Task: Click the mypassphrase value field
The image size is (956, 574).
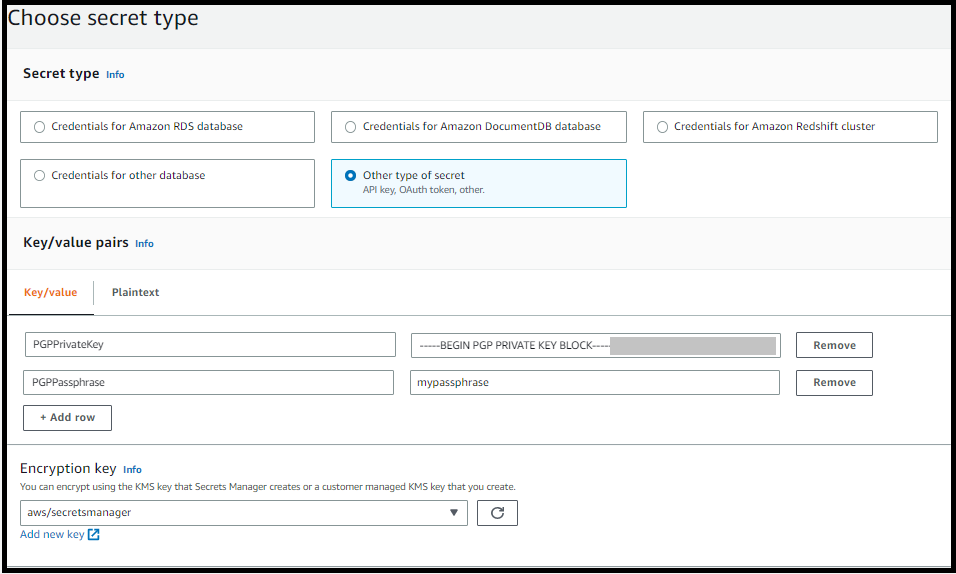Action: tap(594, 383)
